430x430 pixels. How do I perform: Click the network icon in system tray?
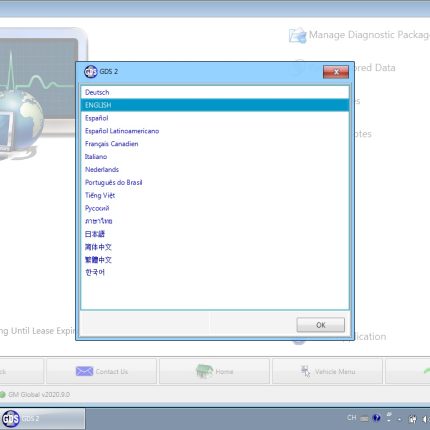[413, 419]
